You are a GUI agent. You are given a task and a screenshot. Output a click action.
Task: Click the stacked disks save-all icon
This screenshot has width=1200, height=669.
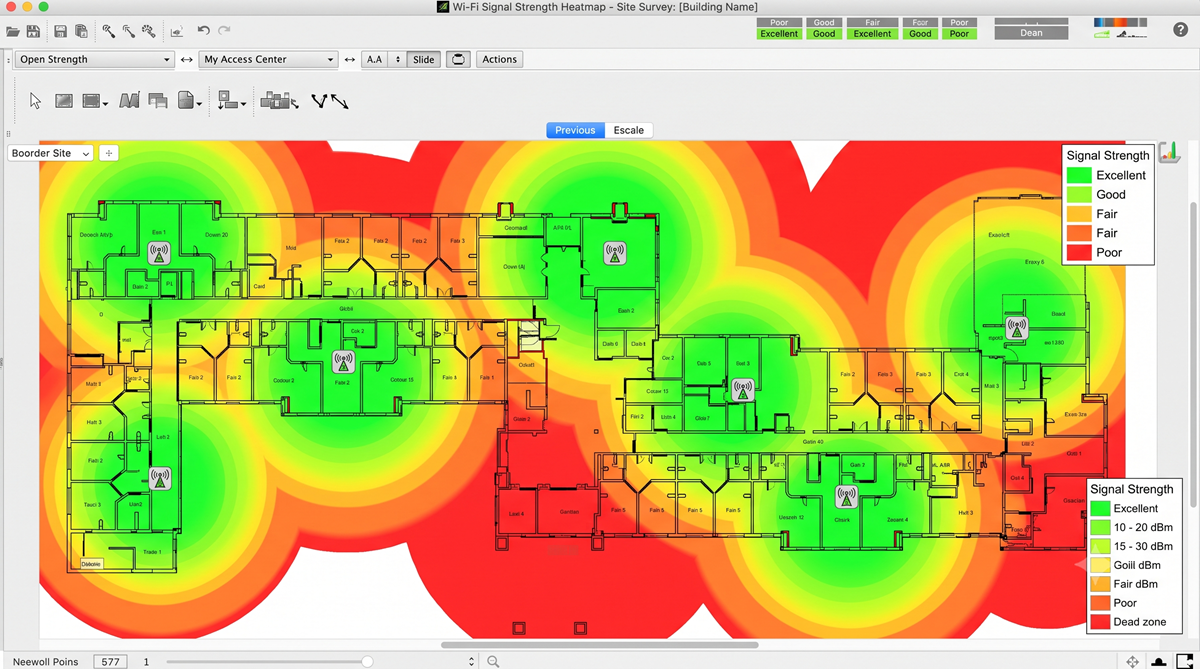point(81,32)
